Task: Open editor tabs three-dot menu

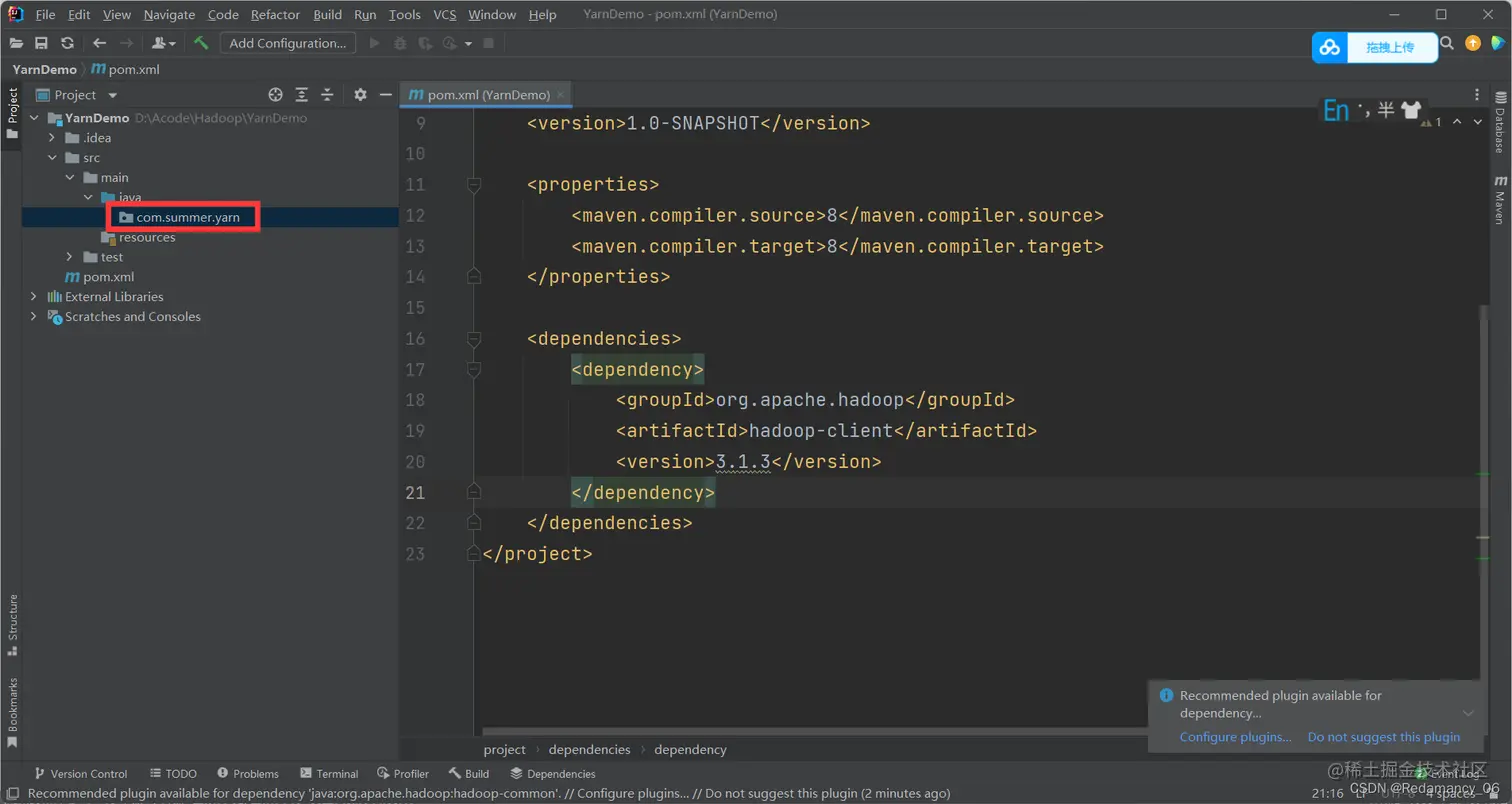Action: 1477,95
